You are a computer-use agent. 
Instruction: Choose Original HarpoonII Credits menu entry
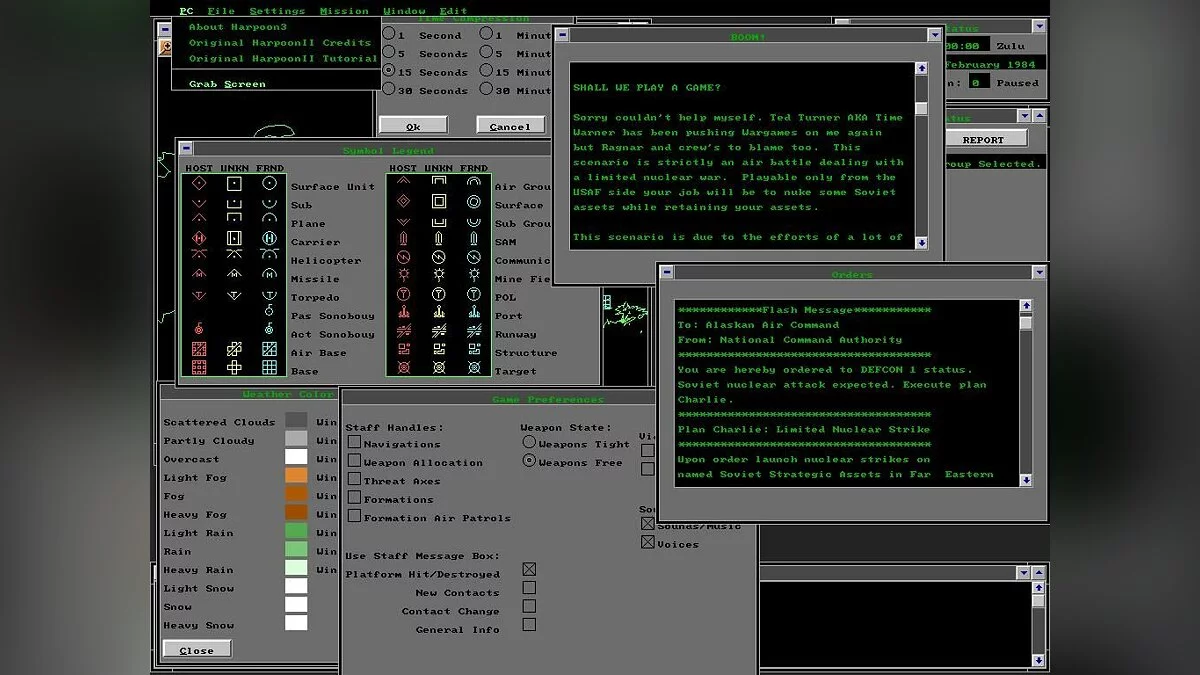[279, 43]
